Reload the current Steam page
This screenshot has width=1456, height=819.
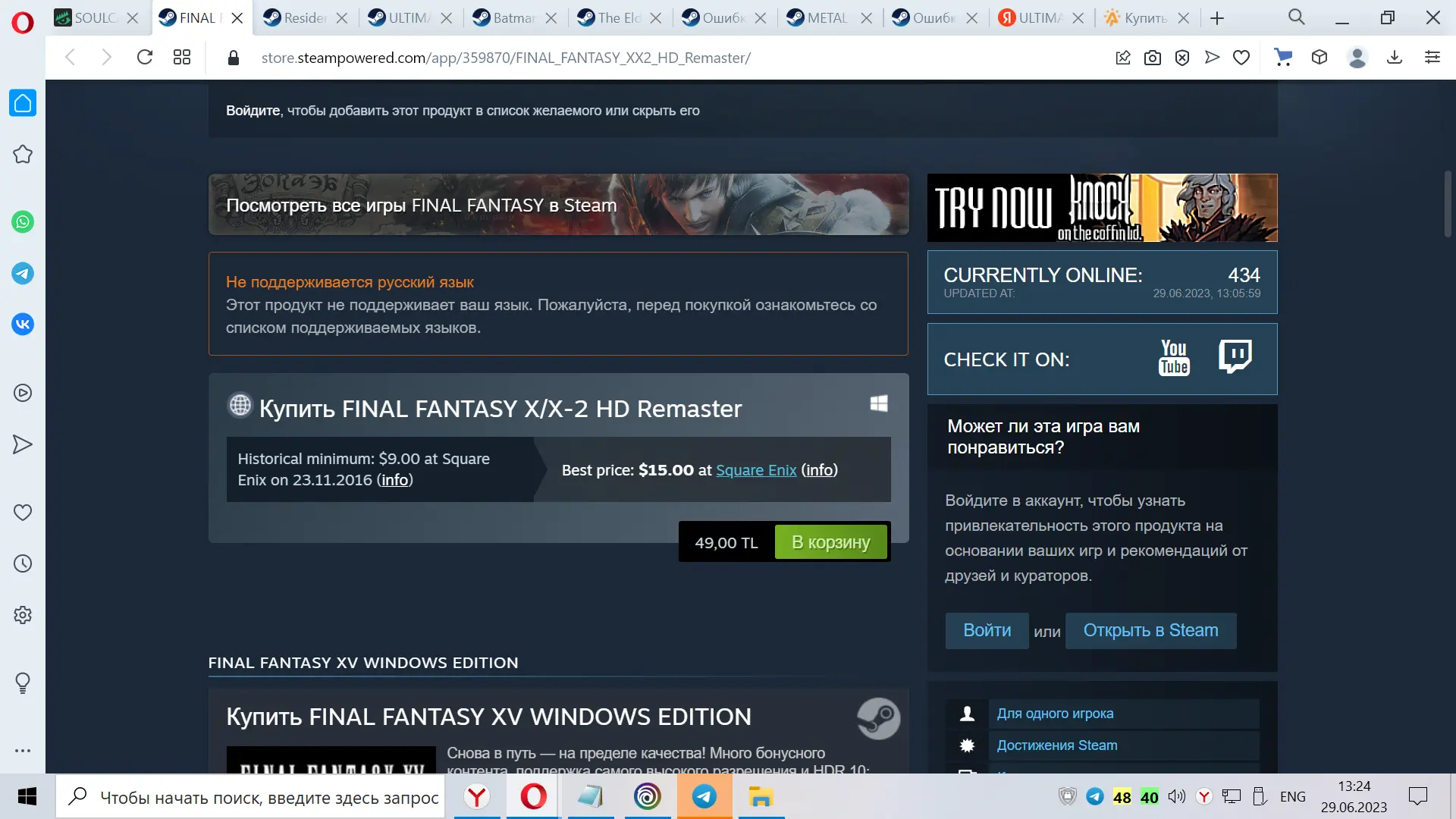(145, 57)
